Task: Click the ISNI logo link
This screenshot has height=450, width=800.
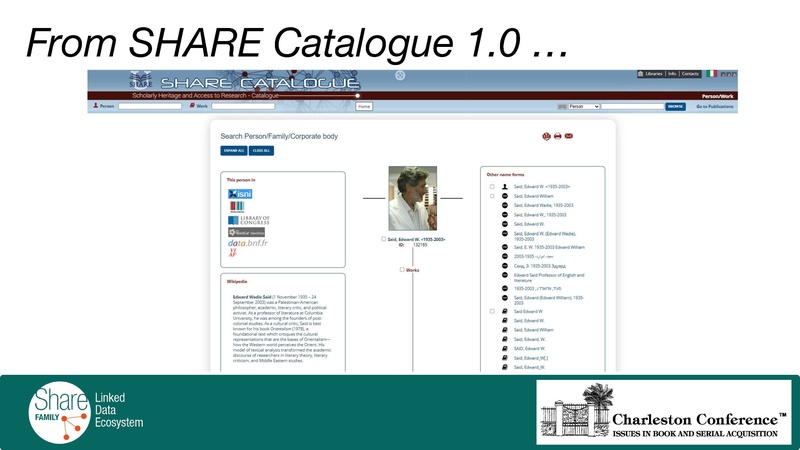Action: [x=240, y=194]
